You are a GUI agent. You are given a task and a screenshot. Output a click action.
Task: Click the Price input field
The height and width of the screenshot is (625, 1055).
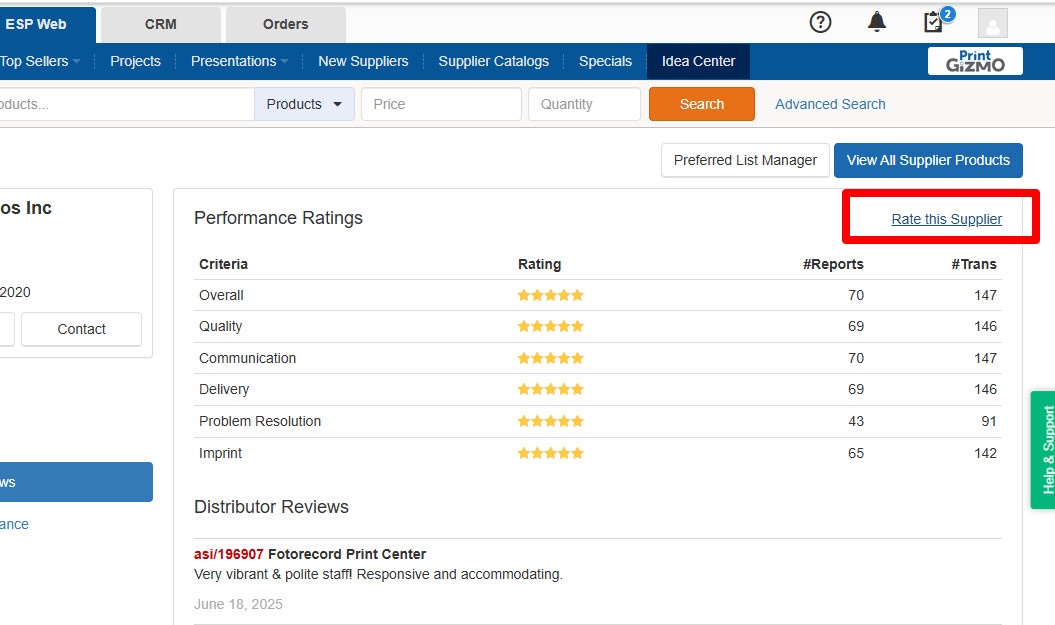441,104
